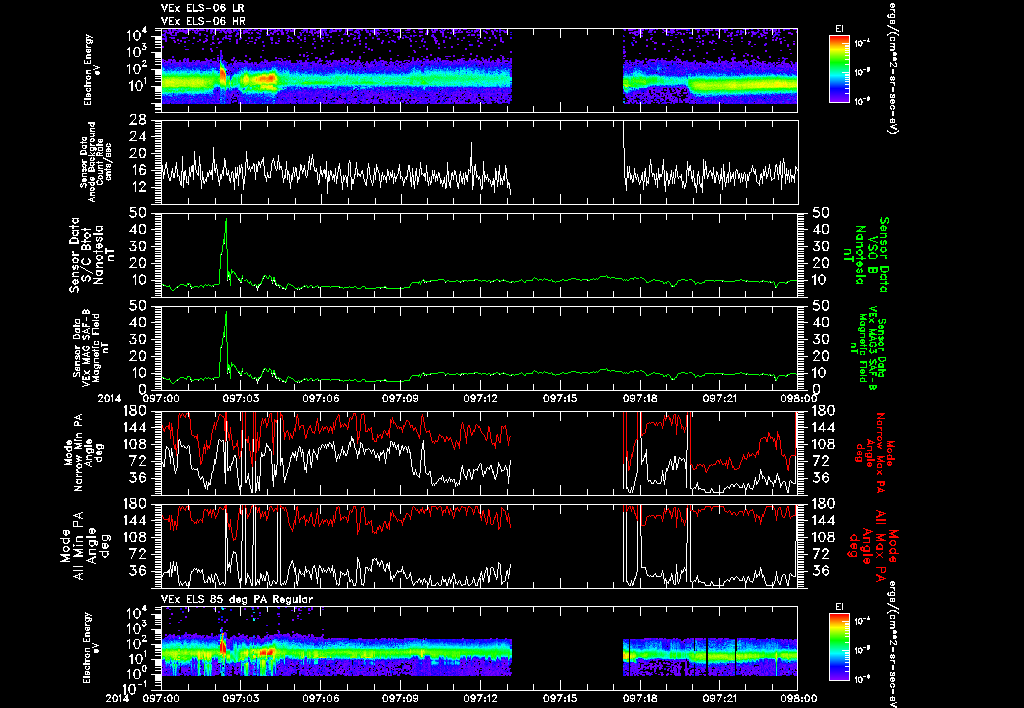Click the green 'VEx MAG3 SAF-B Magnetic Field' label
1024x708 pixels.
point(868,348)
